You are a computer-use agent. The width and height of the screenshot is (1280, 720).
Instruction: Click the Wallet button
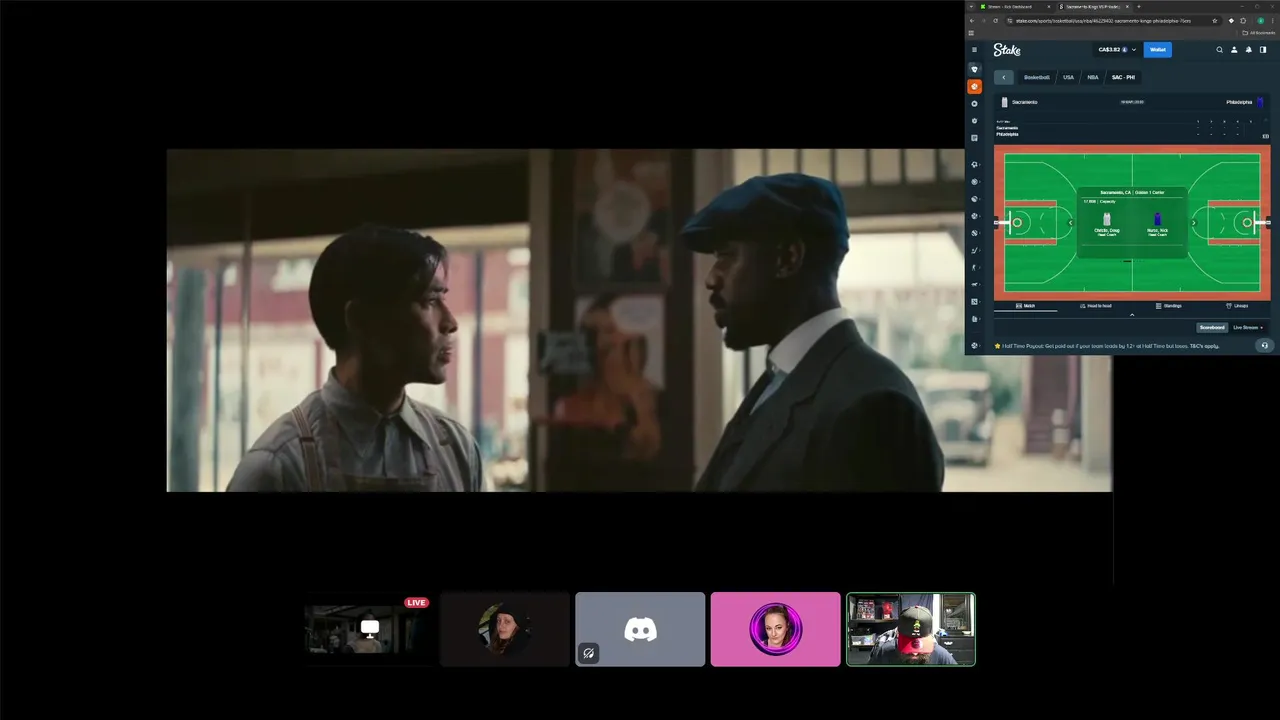1157,49
